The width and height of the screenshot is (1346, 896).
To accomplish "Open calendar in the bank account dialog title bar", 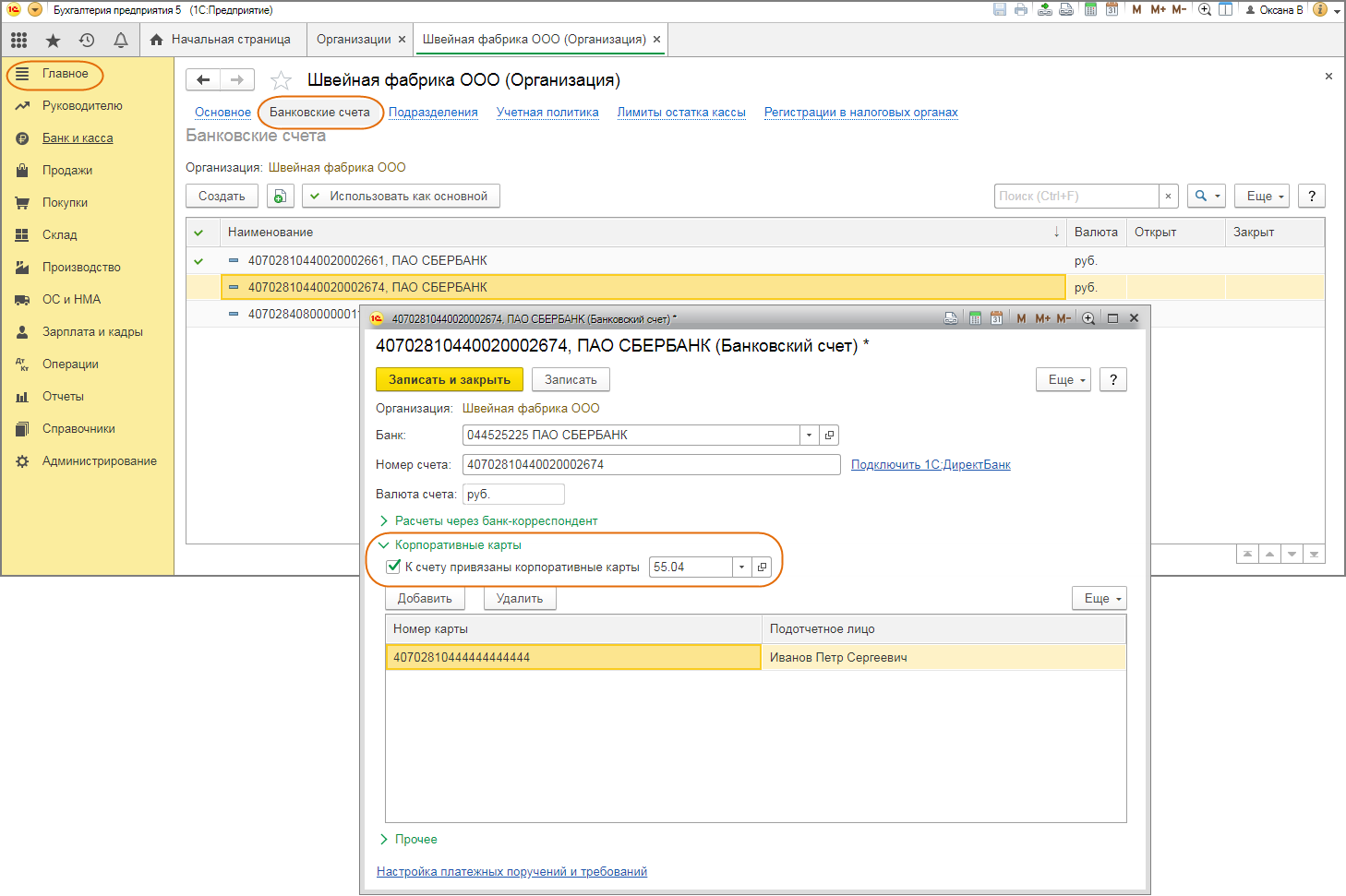I will click(996, 318).
